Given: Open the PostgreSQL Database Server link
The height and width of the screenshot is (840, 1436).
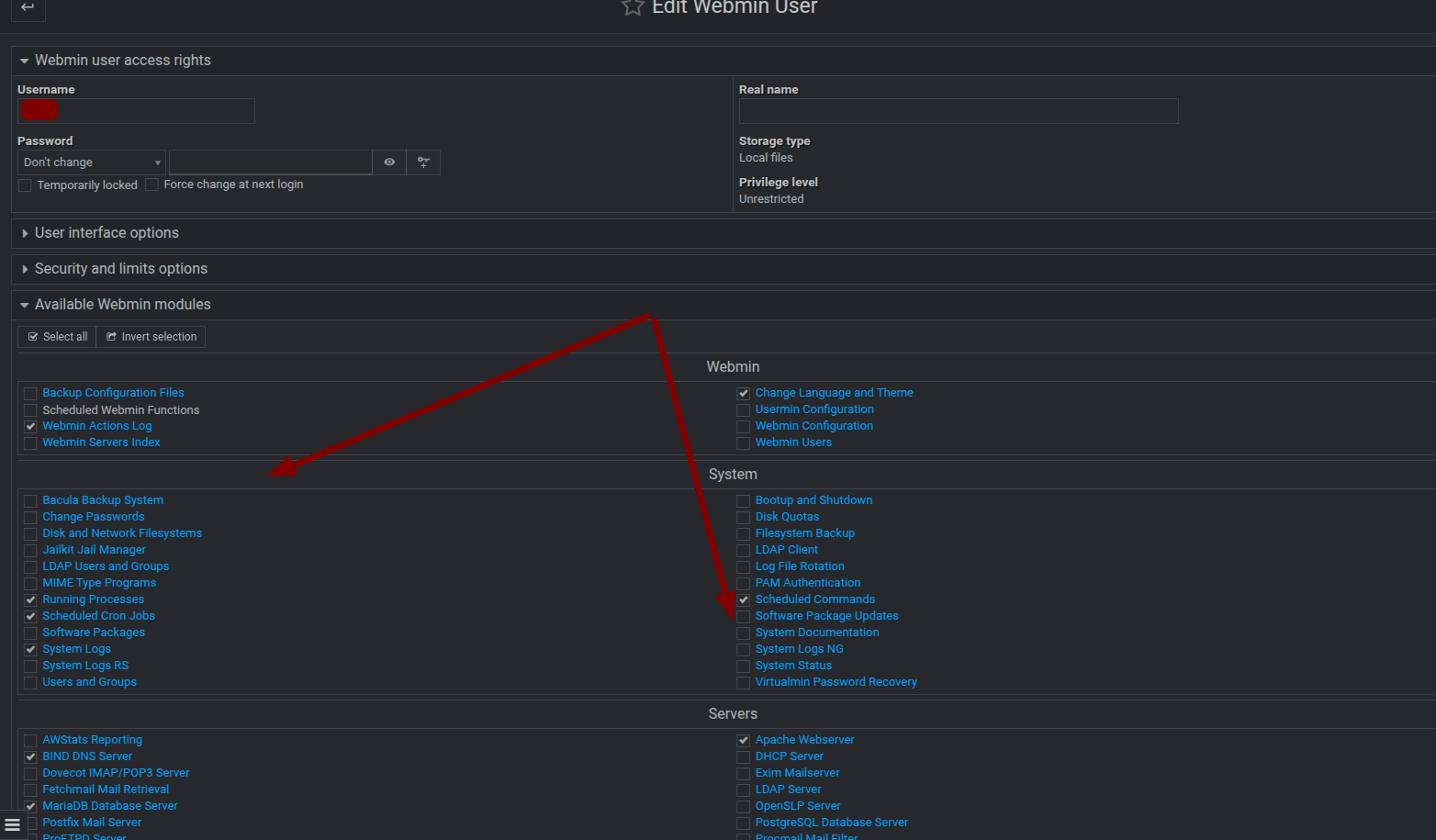Looking at the screenshot, I should click(832, 823).
